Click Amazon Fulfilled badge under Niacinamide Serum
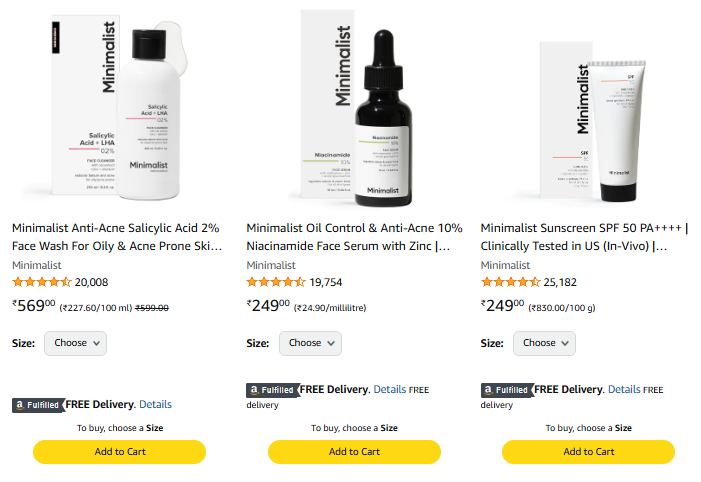Screen dimensions: 701x482 point(273,390)
